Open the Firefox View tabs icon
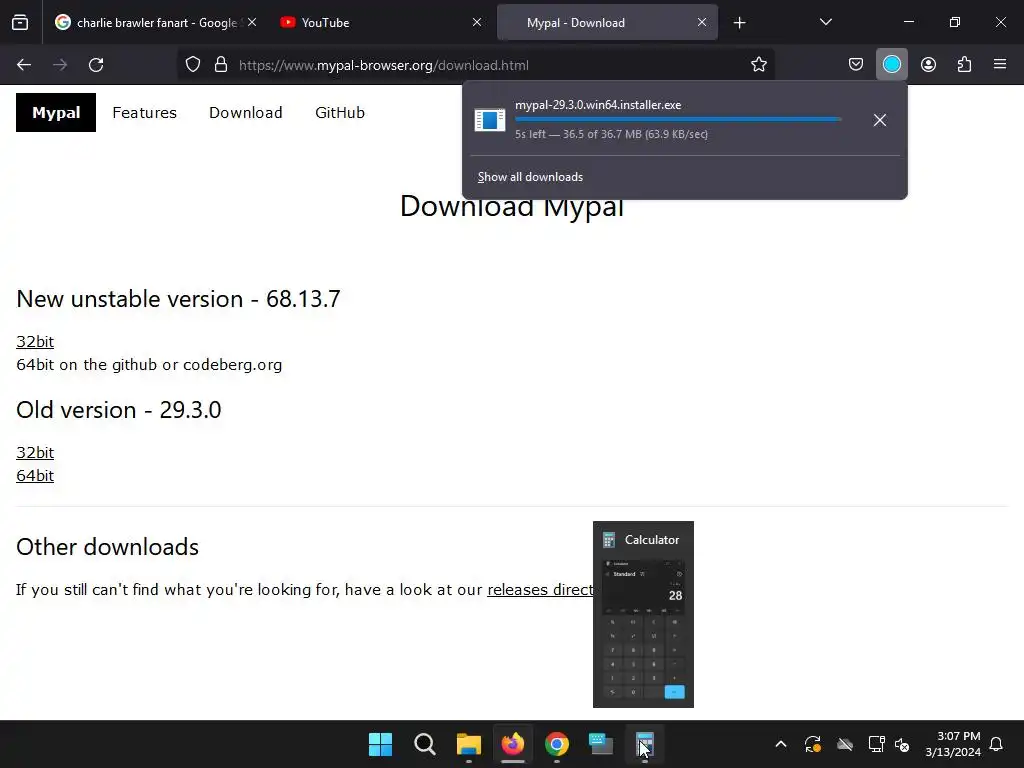1024x768 pixels. click(x=20, y=23)
